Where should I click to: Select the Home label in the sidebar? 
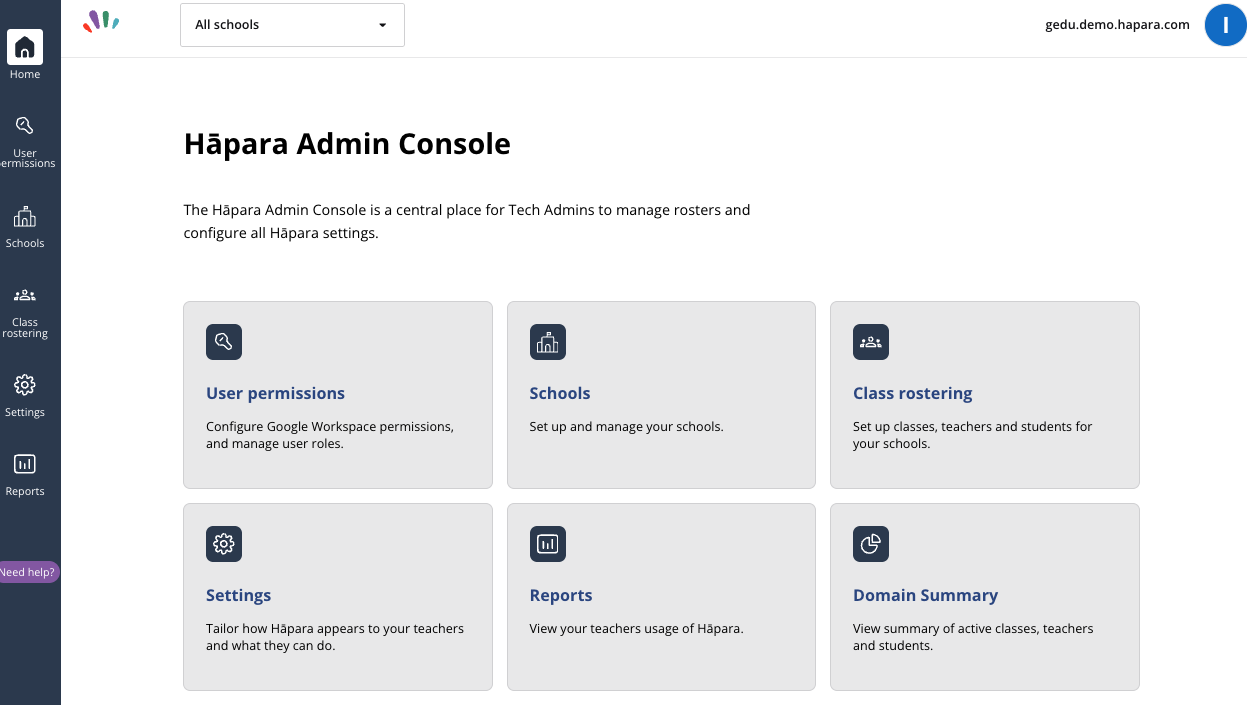pos(25,74)
